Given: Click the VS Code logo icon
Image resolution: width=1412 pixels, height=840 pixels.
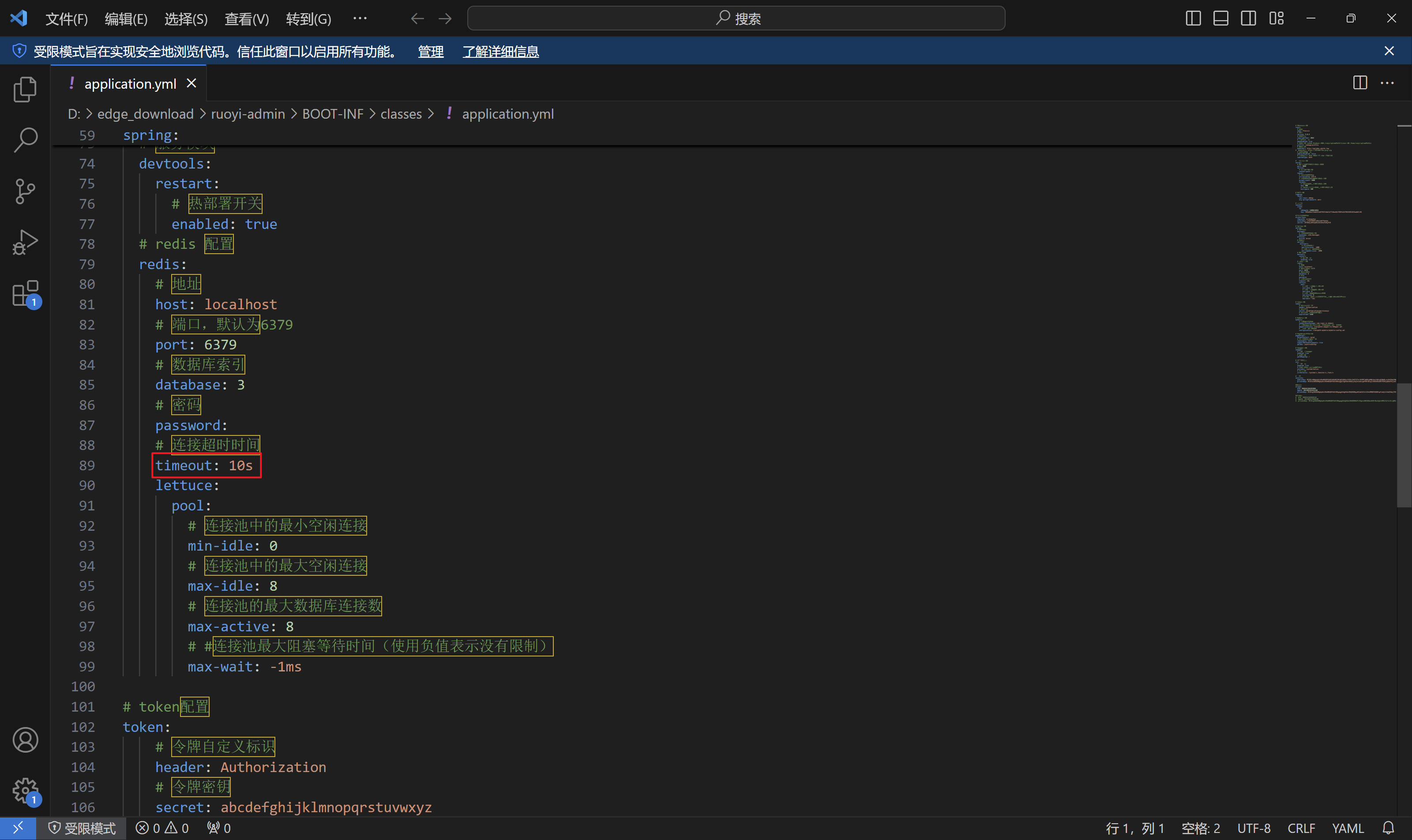Looking at the screenshot, I should [x=19, y=18].
